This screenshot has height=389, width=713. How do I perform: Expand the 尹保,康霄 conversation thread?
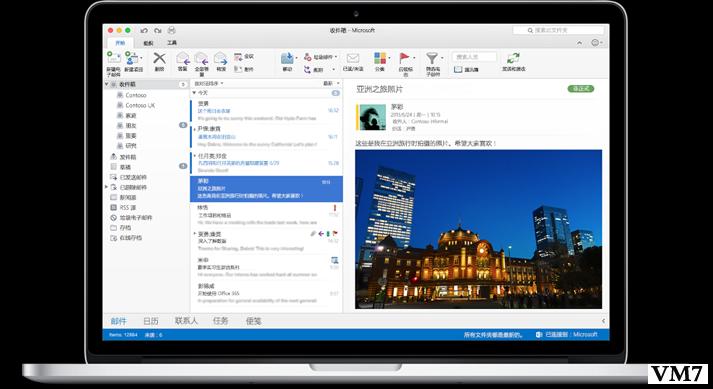pyautogui.click(x=195, y=129)
